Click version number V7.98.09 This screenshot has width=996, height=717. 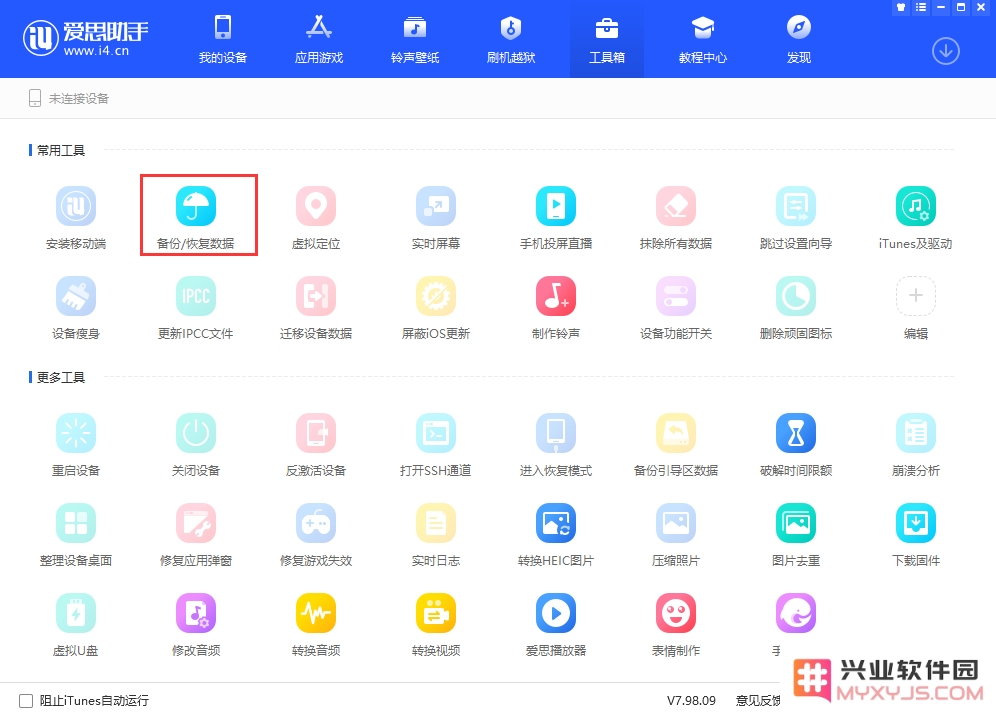coord(691,700)
